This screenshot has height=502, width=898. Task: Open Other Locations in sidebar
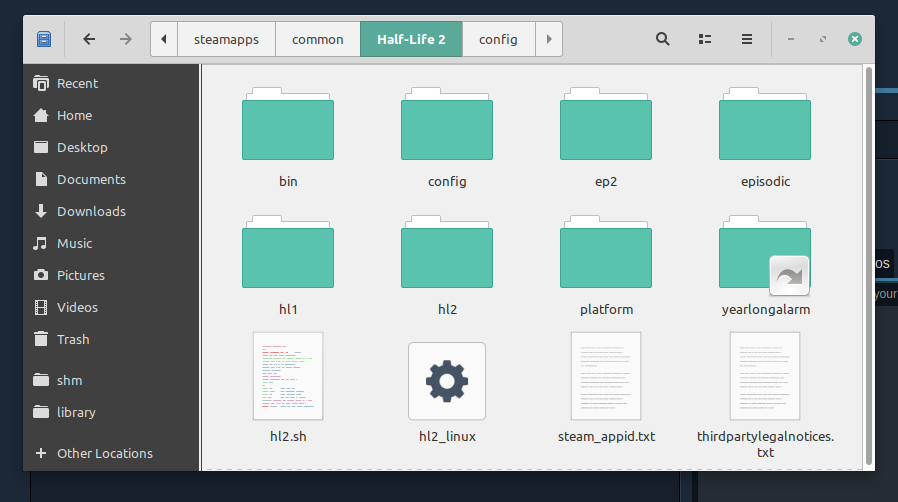tap(111, 453)
